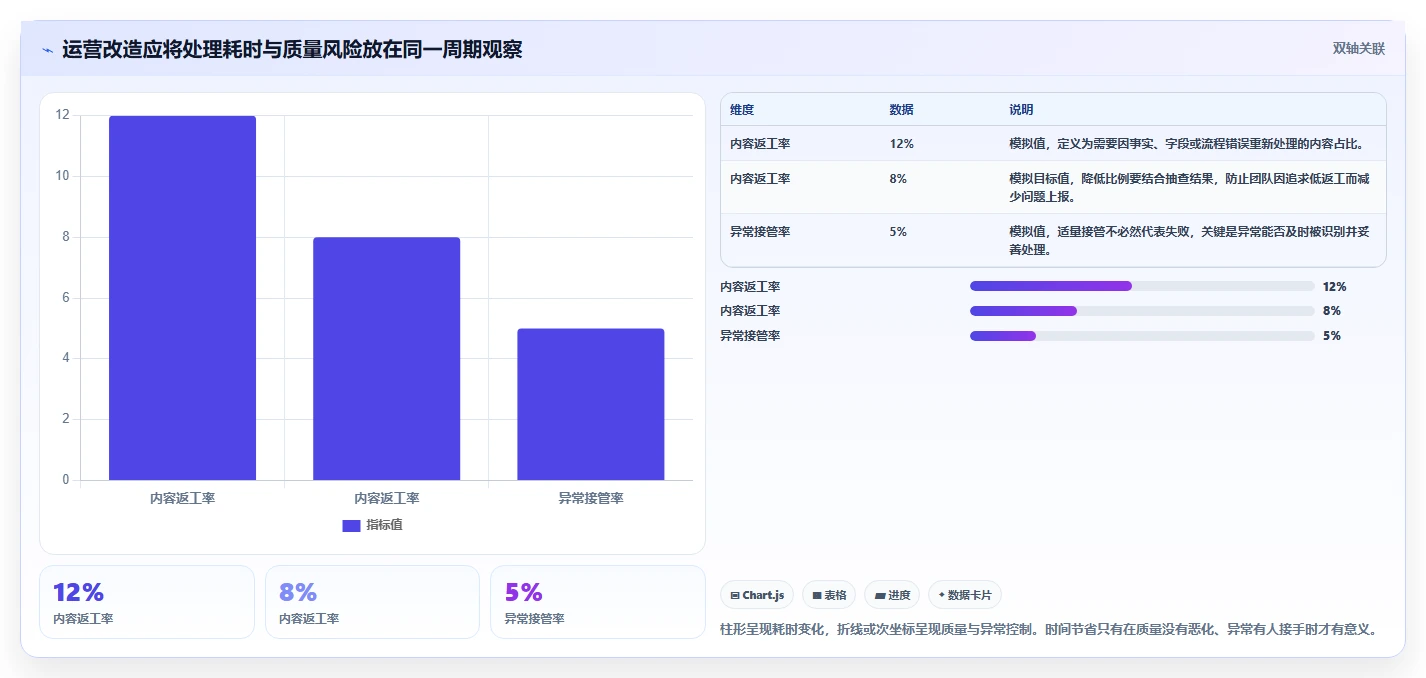Click the 5% 异常接管率 progress bar
The width and height of the screenshot is (1426, 678).
pyautogui.click(x=1142, y=336)
